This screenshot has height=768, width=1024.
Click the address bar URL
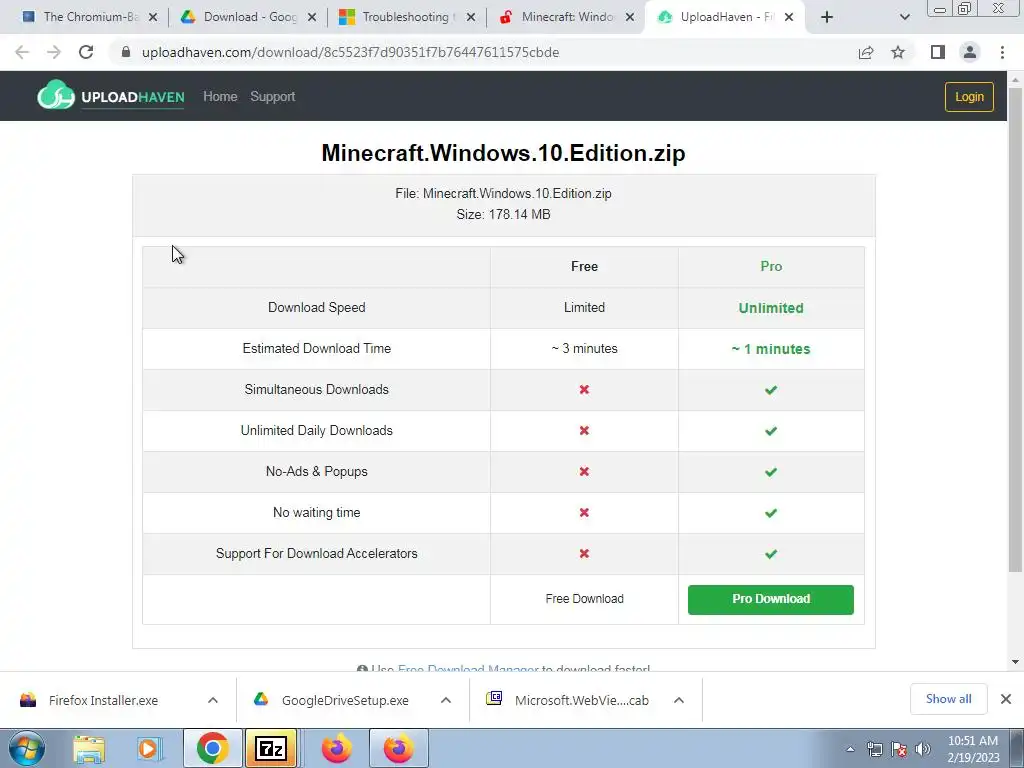pyautogui.click(x=350, y=52)
